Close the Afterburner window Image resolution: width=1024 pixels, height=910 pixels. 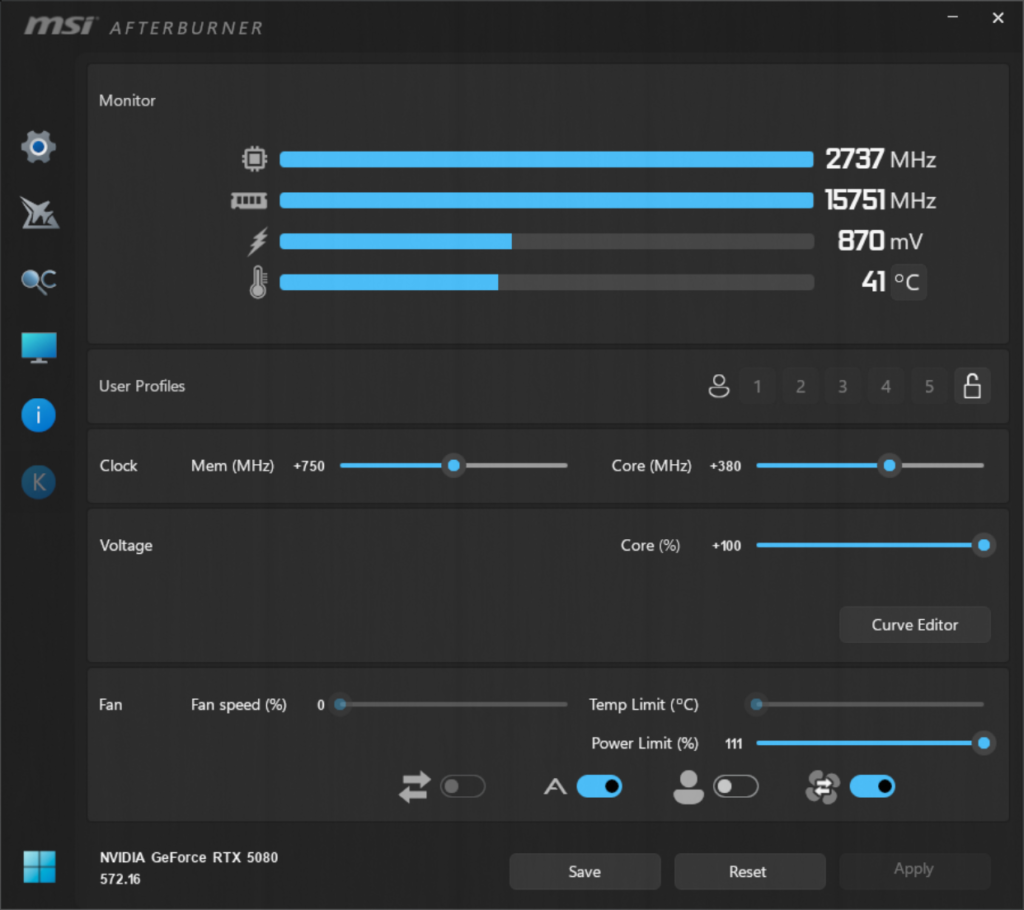(998, 18)
